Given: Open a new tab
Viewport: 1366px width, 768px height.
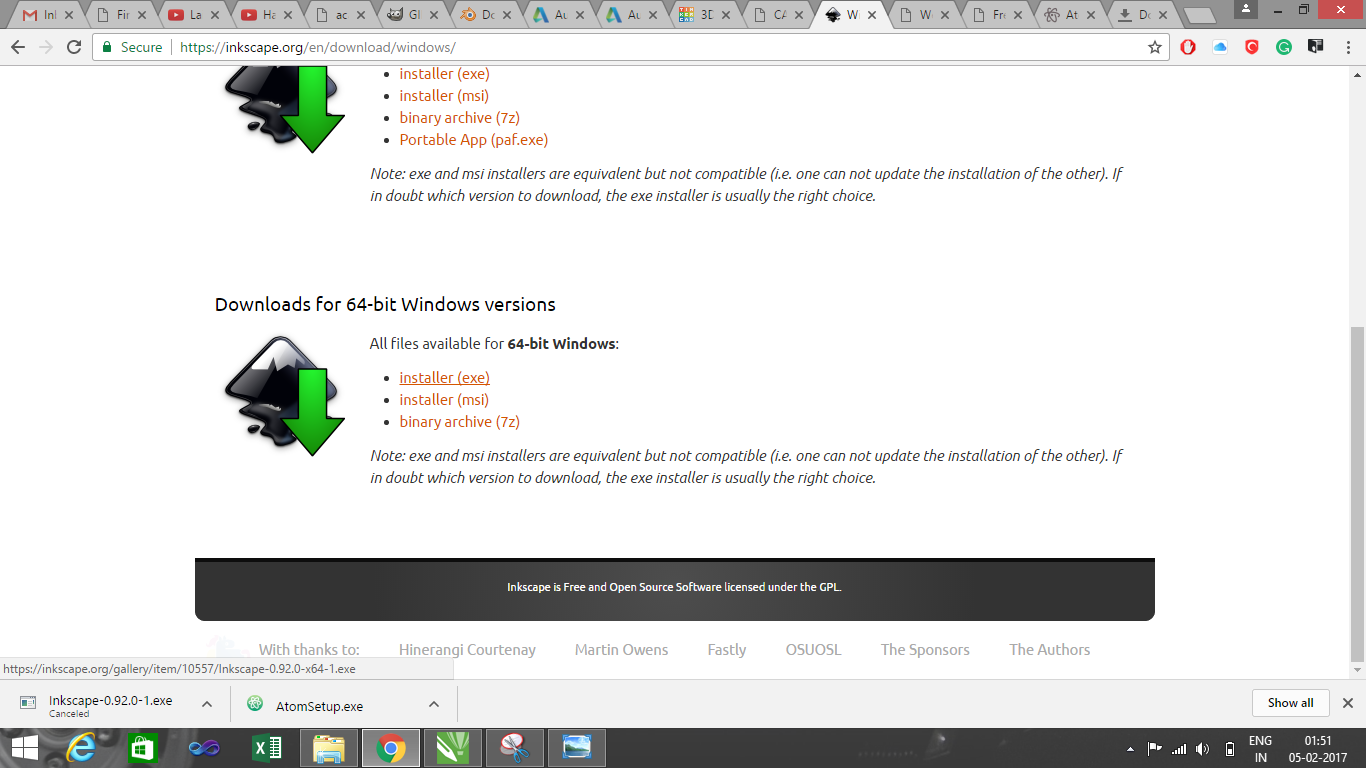Looking at the screenshot, I should pos(1199,16).
